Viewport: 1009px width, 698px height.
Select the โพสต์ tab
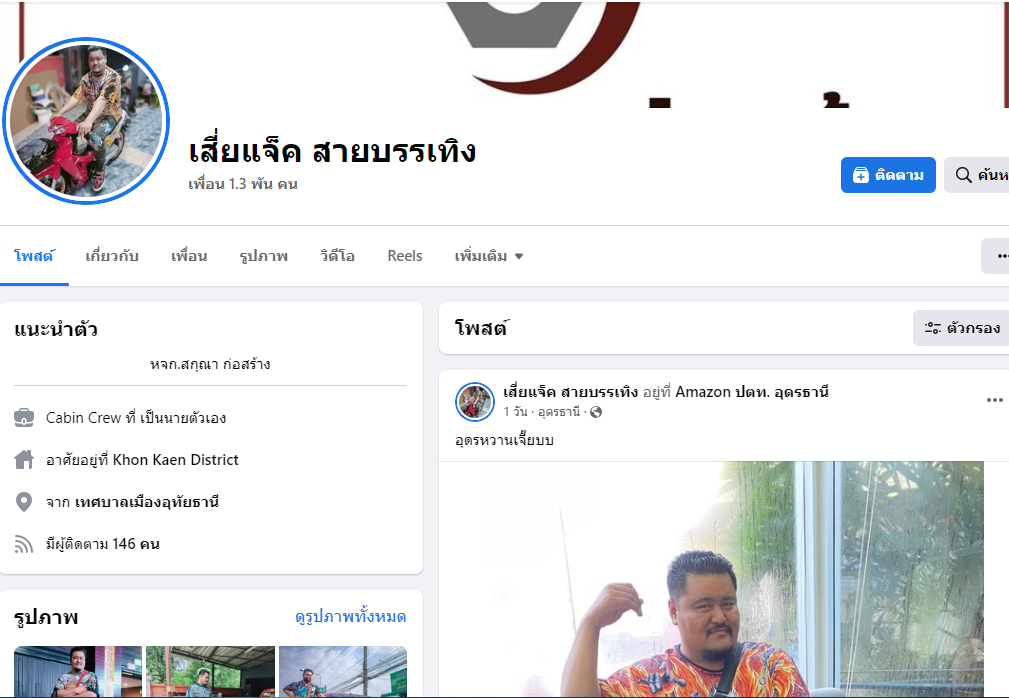pyautogui.click(x=34, y=256)
